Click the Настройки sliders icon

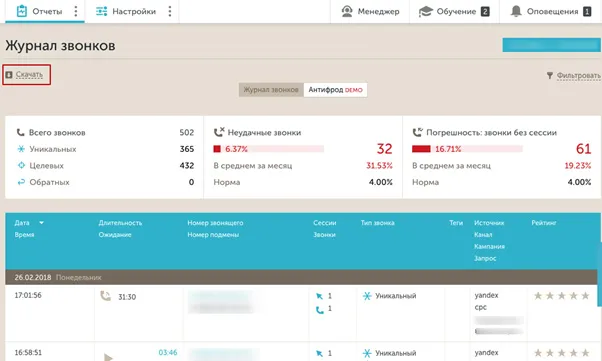click(x=101, y=11)
